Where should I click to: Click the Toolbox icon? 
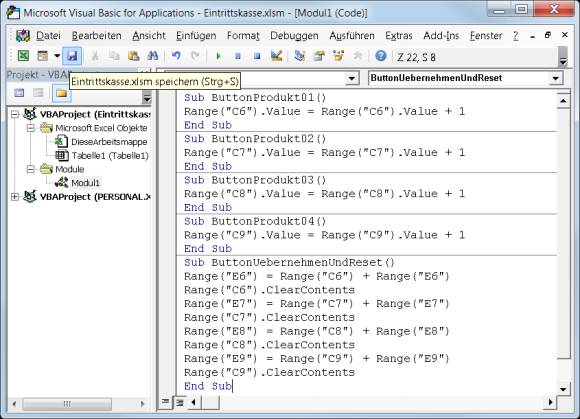click(358, 56)
